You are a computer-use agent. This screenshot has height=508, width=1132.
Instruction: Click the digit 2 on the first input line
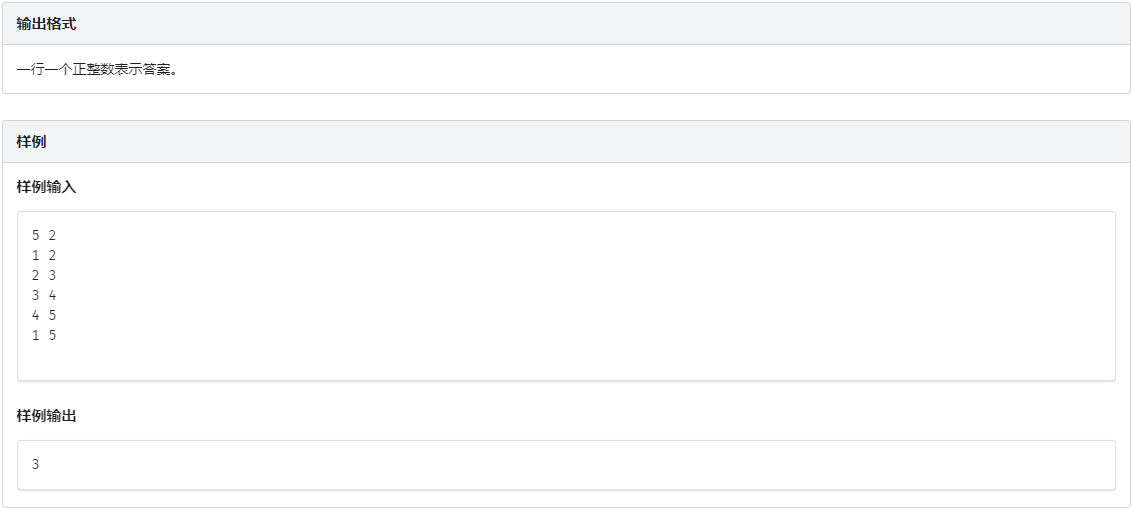tap(53, 235)
